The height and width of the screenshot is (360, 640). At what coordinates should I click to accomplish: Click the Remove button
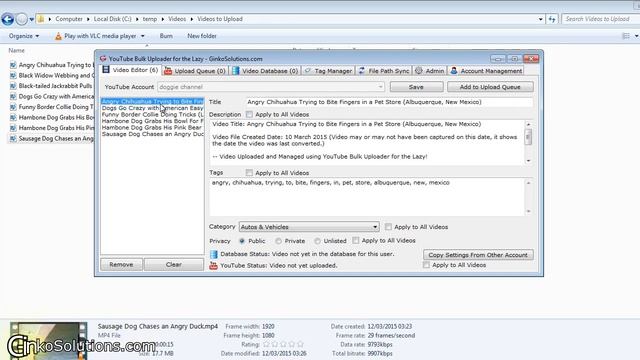[x=121, y=264]
